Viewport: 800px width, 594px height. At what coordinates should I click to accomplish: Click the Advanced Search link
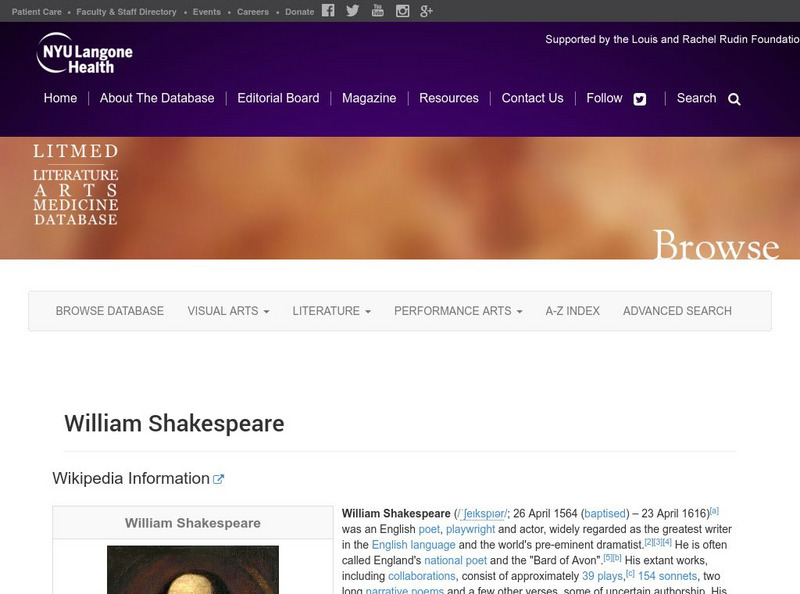pyautogui.click(x=677, y=311)
